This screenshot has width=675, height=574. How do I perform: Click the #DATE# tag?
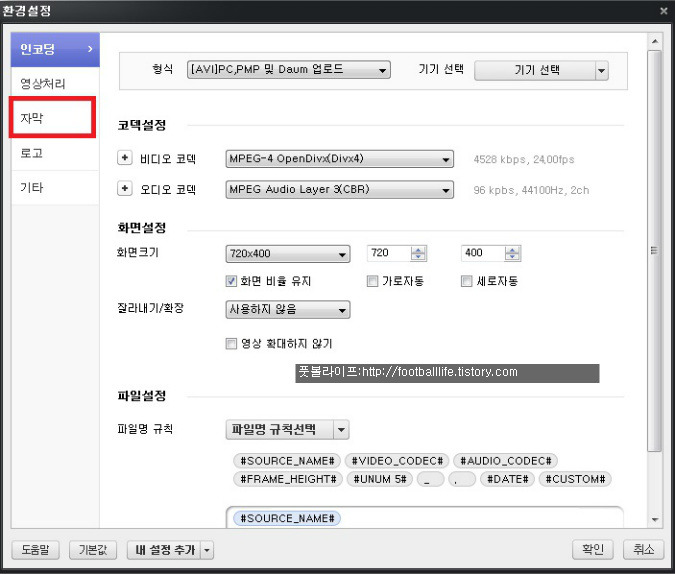coord(507,479)
